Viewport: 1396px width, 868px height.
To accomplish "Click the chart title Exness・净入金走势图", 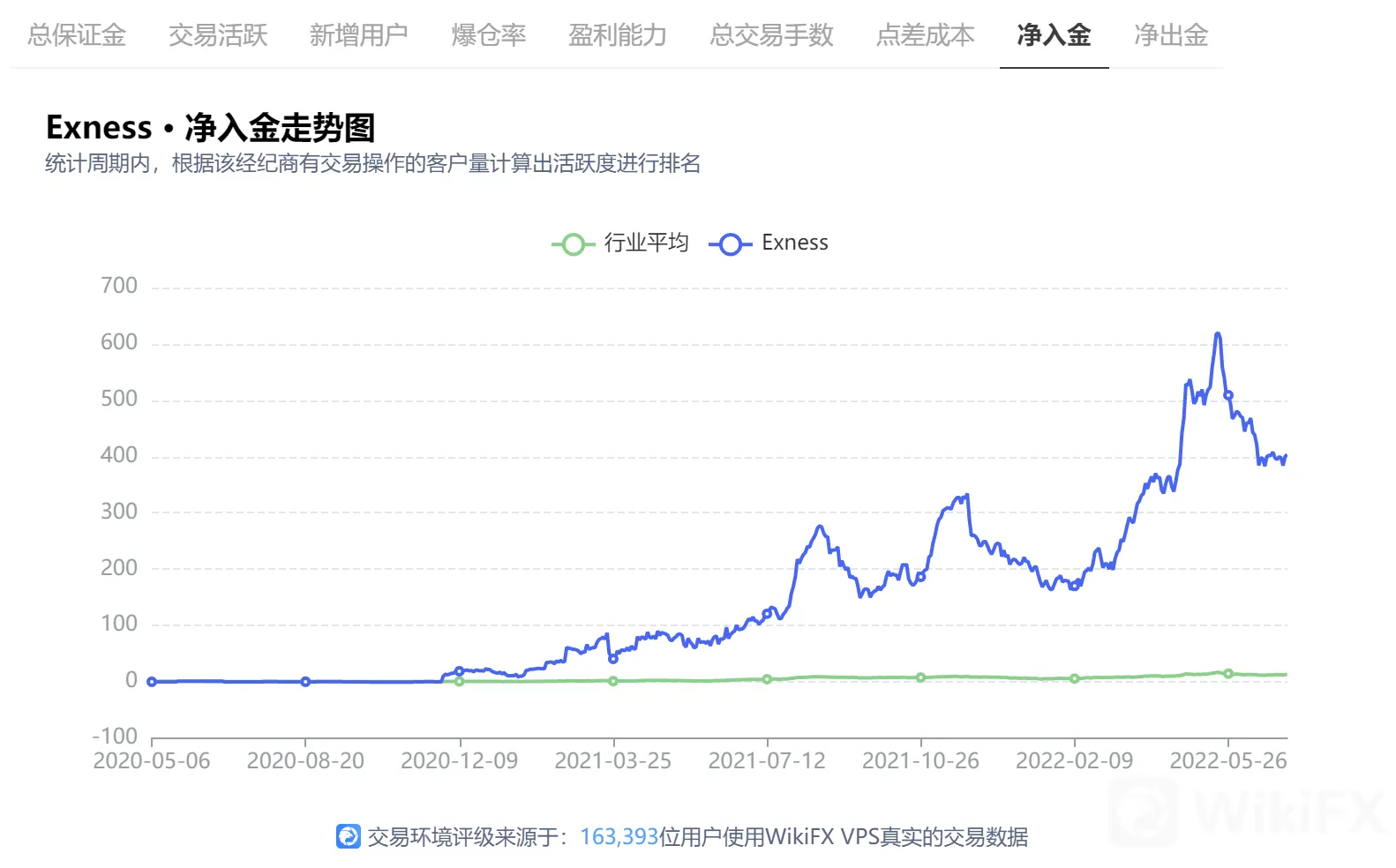I will pos(211,128).
